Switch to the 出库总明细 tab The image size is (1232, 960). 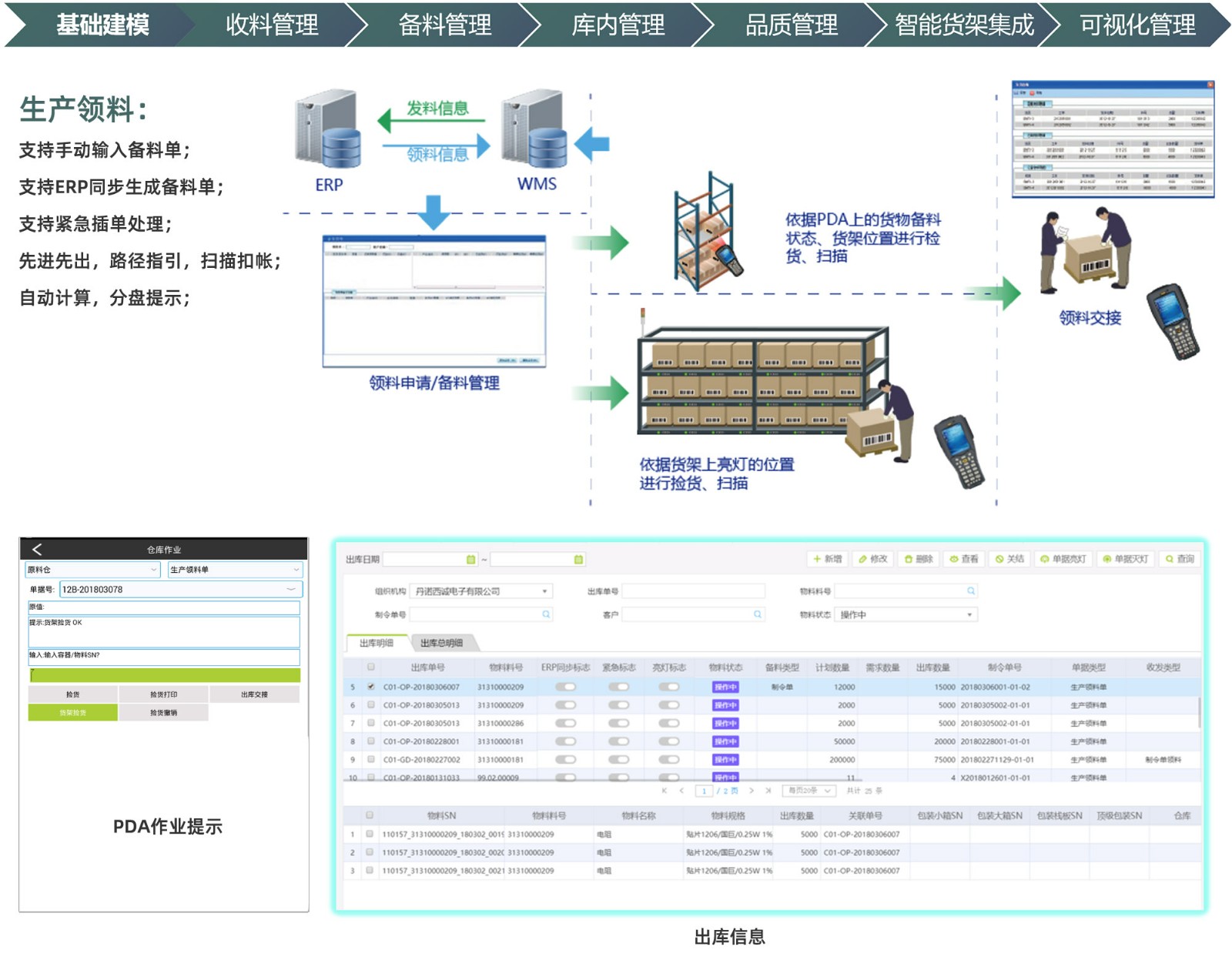[x=441, y=643]
